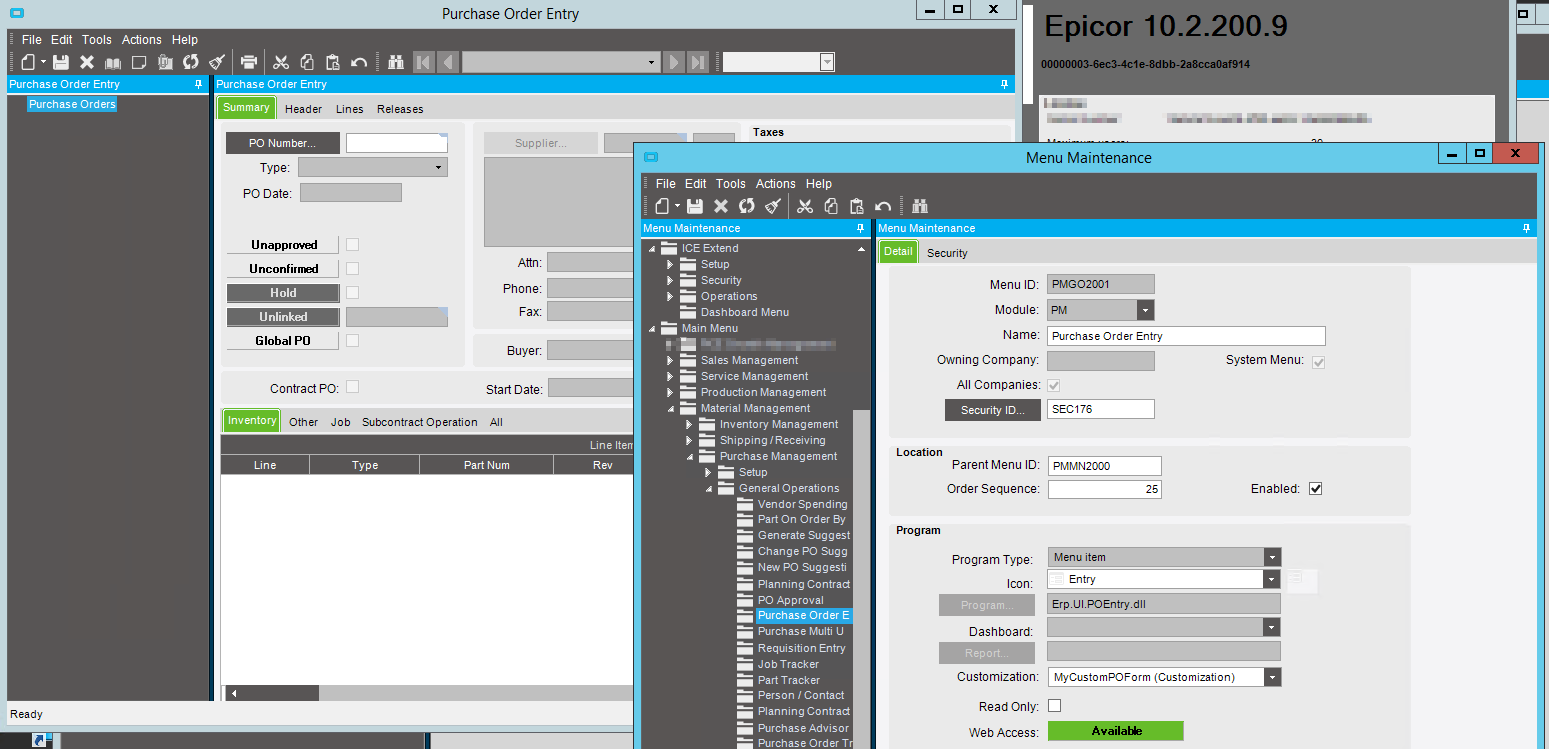Click the Copy icon in Purchase Order Entry toolbar
The height and width of the screenshot is (749, 1549).
[307, 62]
